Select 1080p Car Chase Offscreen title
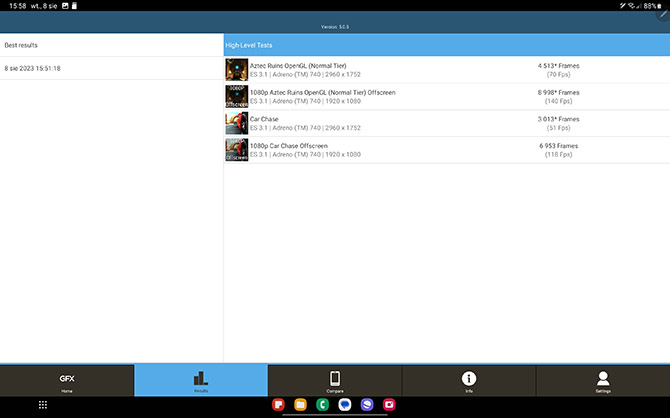The height and width of the screenshot is (418, 670). point(289,146)
